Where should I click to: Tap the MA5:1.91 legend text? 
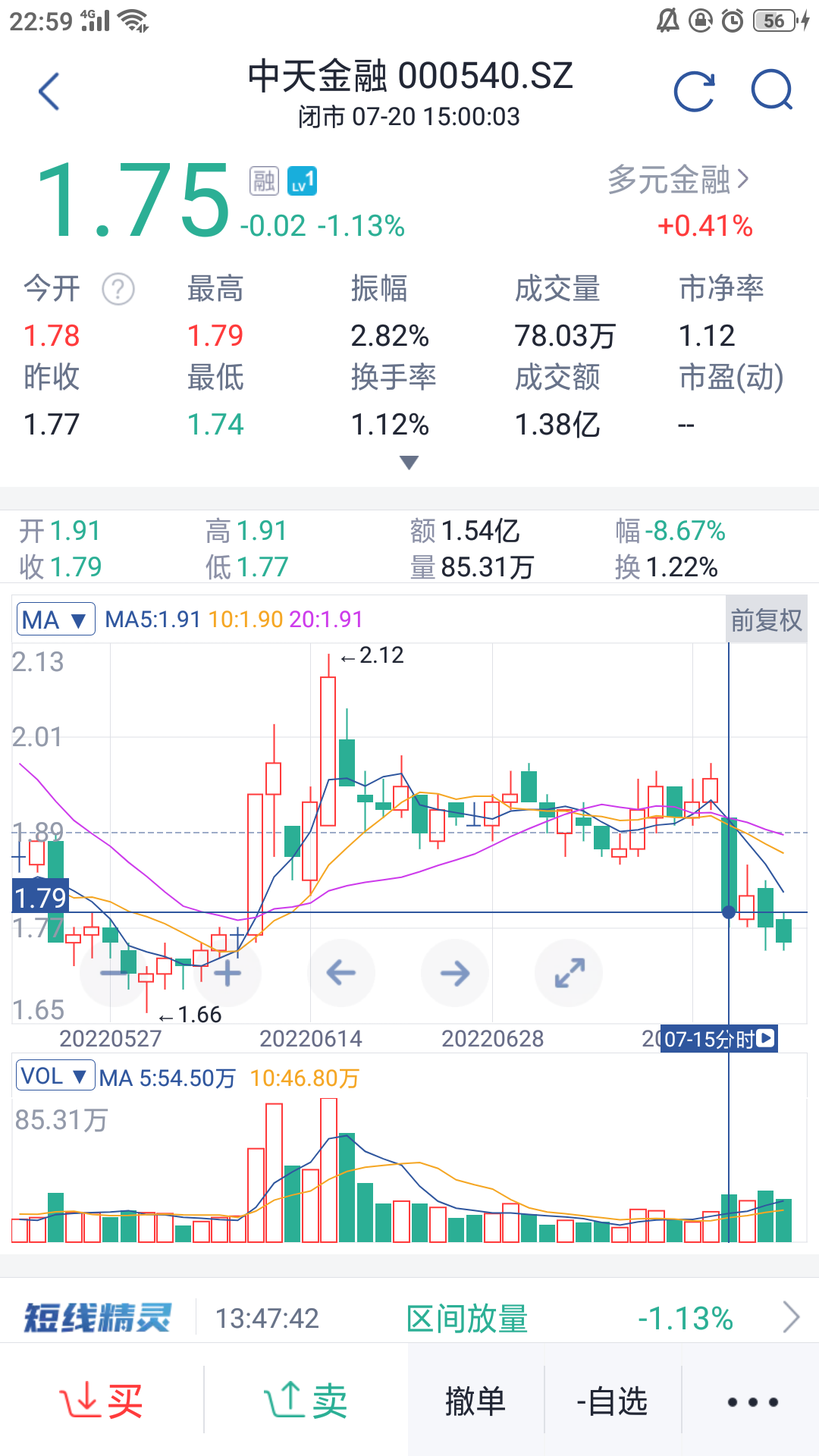[x=152, y=620]
